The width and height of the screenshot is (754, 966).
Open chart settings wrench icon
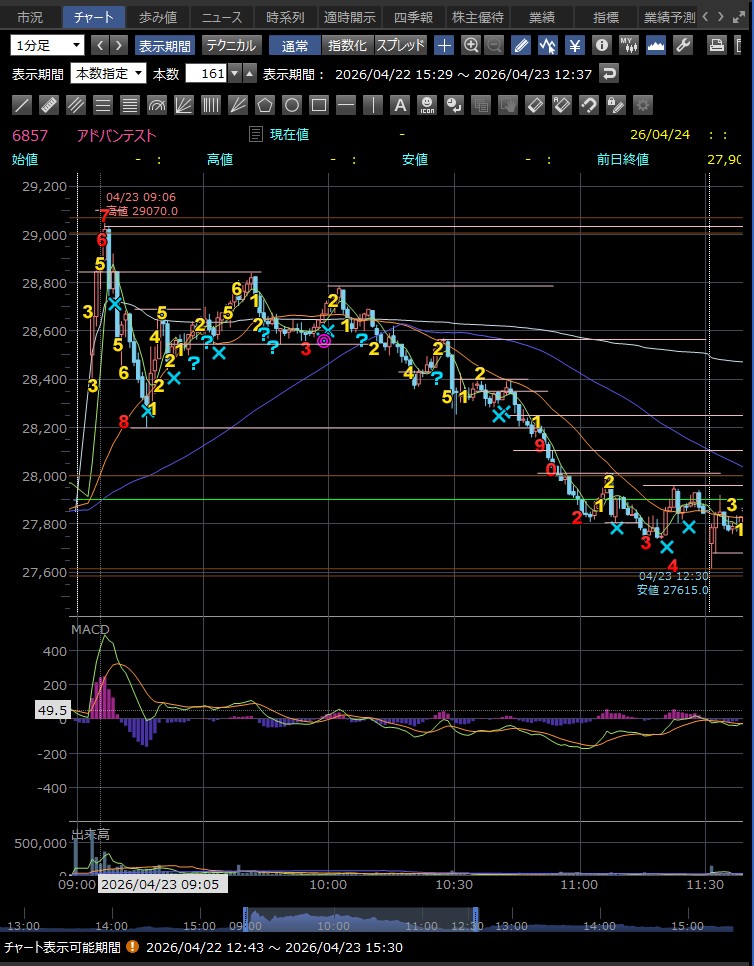pyautogui.click(x=683, y=45)
